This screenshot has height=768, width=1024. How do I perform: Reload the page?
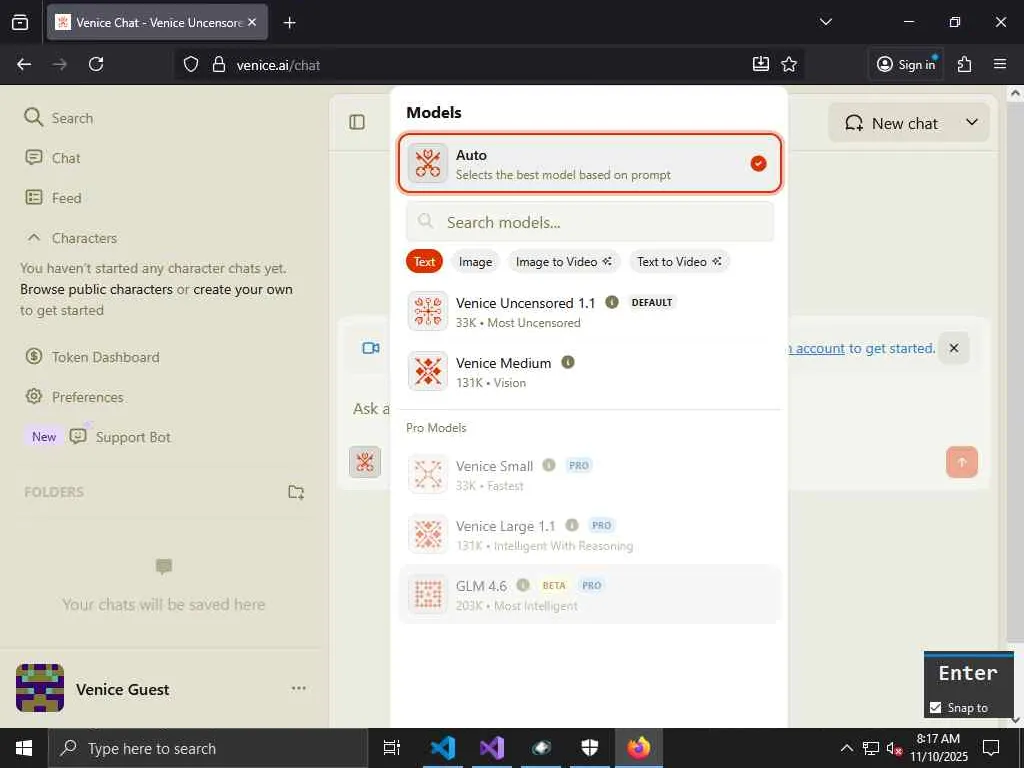click(x=96, y=64)
